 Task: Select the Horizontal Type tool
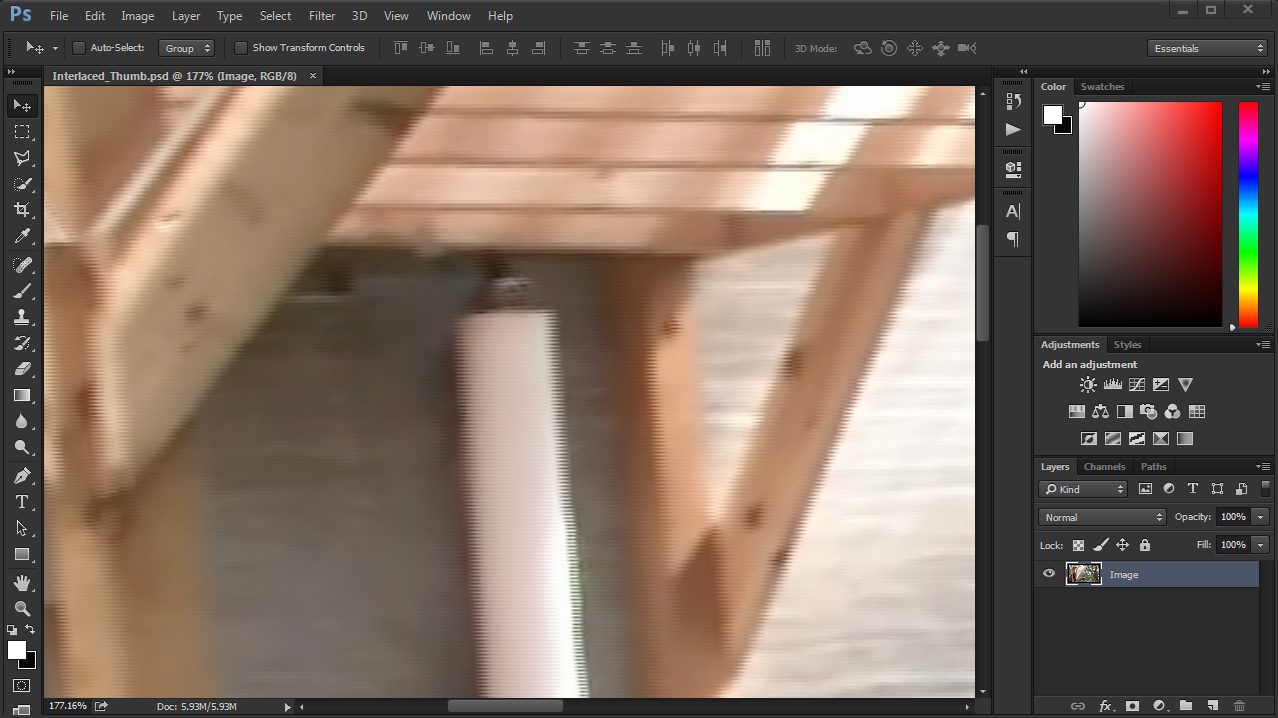(x=22, y=502)
